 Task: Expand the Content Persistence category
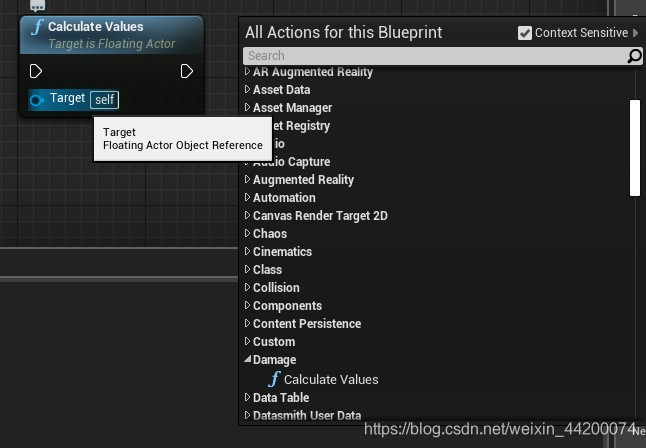click(x=247, y=324)
